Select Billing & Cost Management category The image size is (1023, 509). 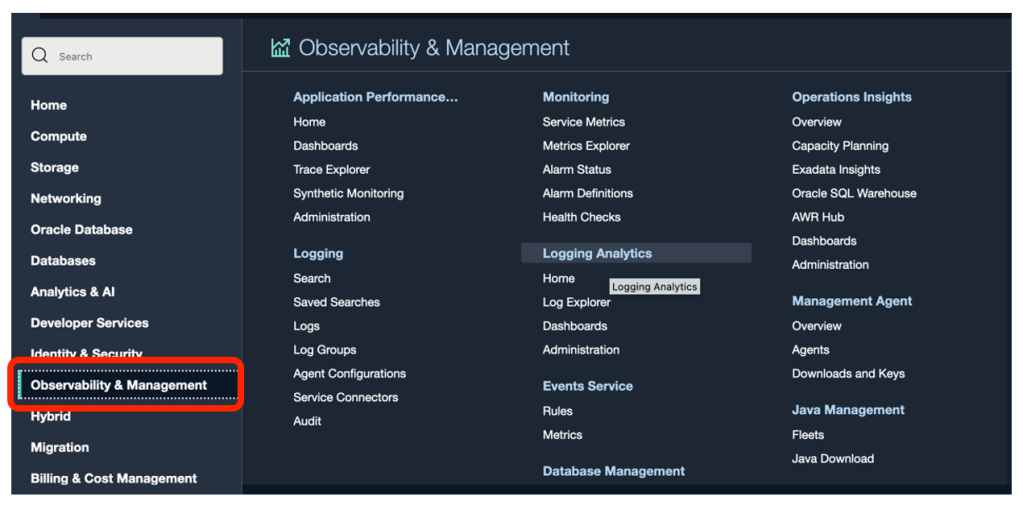[113, 478]
